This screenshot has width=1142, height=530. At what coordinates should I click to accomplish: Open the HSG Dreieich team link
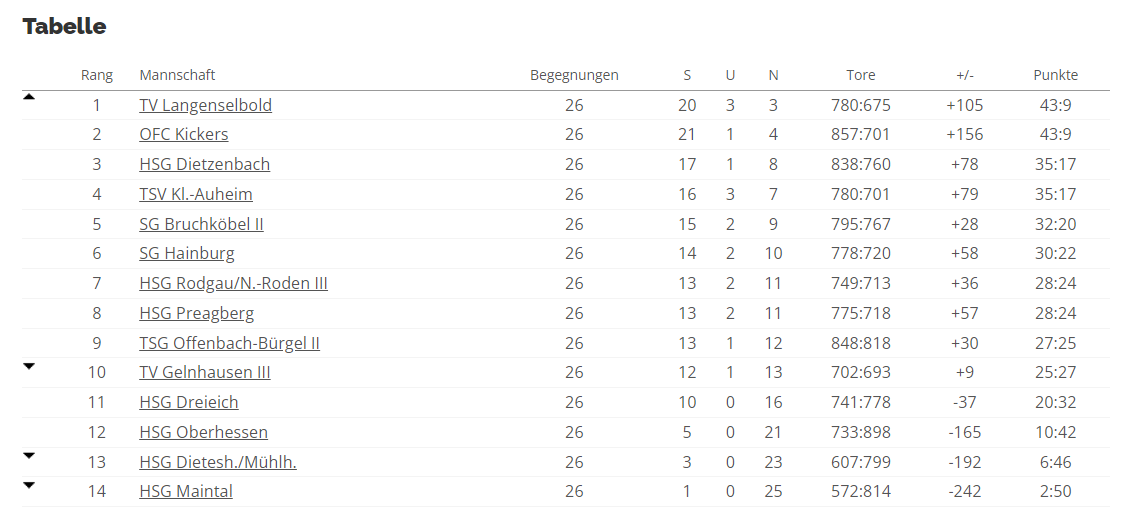pos(189,403)
